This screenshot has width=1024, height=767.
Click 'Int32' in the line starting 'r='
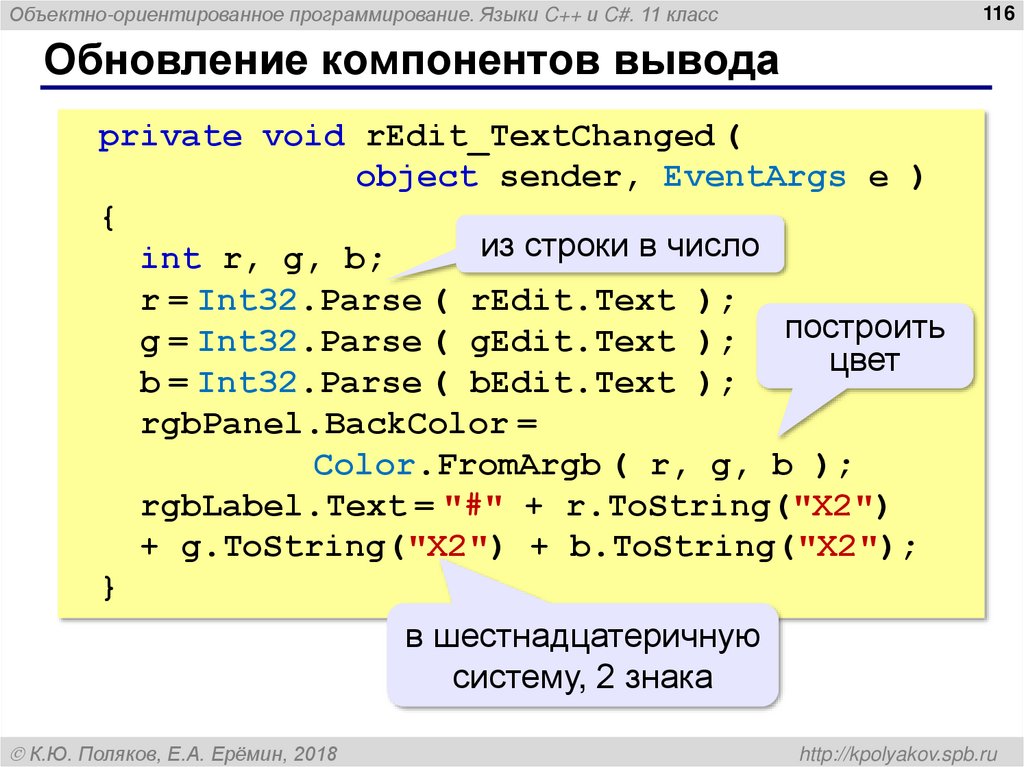(x=248, y=301)
